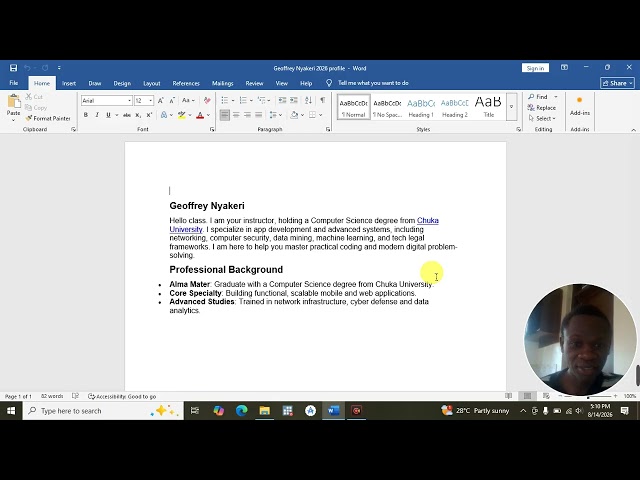Switch to the Design tab

(122, 83)
